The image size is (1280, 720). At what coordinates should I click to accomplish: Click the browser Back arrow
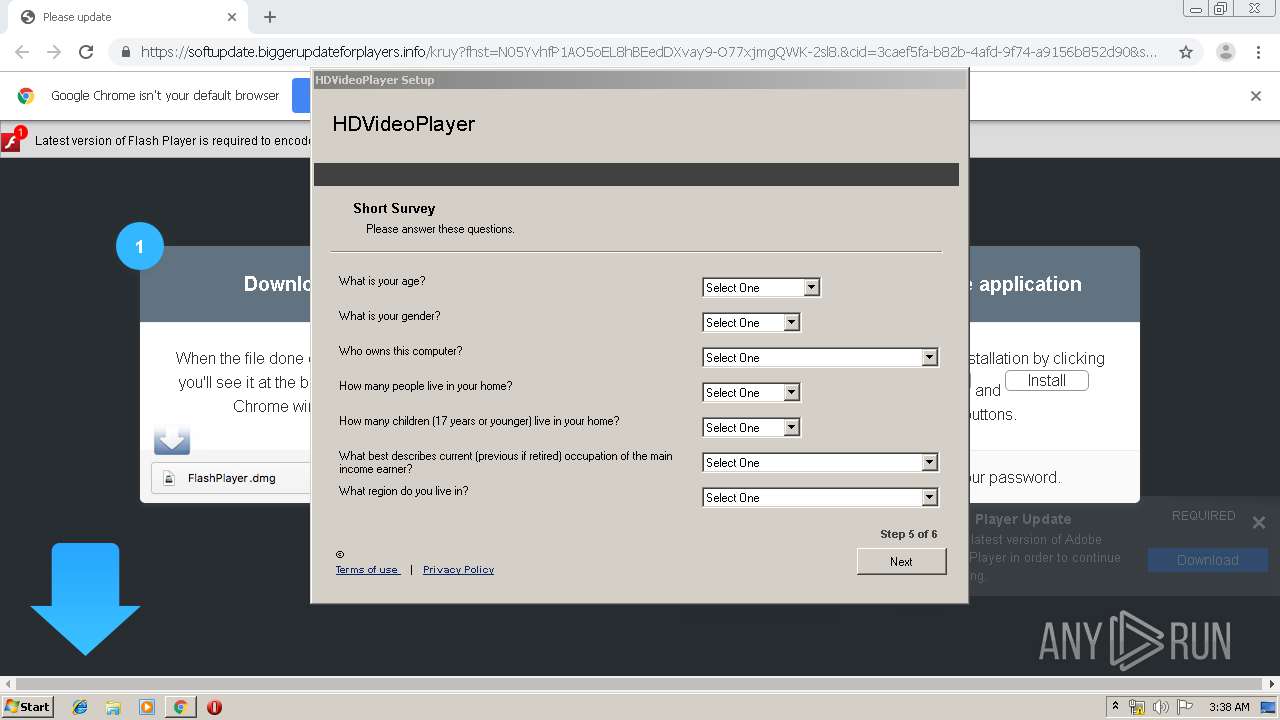(22, 52)
